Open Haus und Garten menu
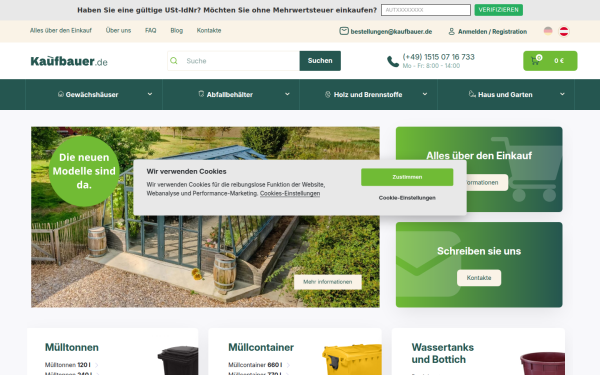 (x=506, y=95)
